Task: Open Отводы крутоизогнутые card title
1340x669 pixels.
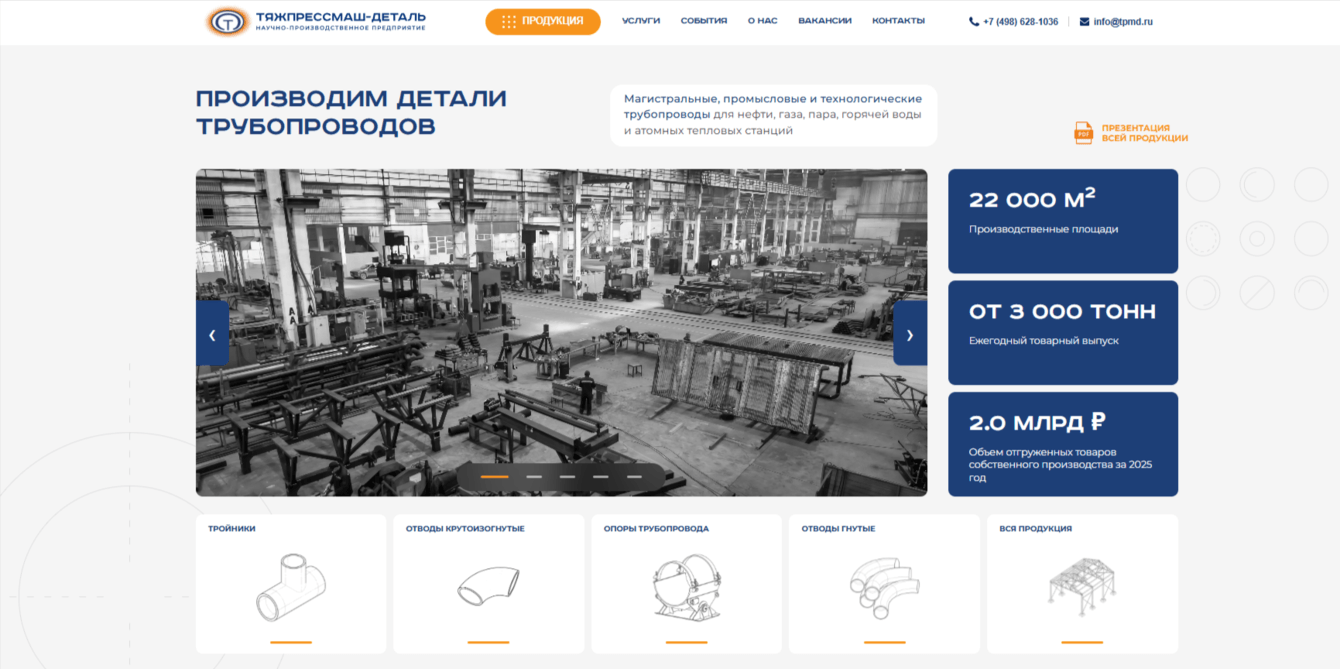Action: (x=465, y=529)
